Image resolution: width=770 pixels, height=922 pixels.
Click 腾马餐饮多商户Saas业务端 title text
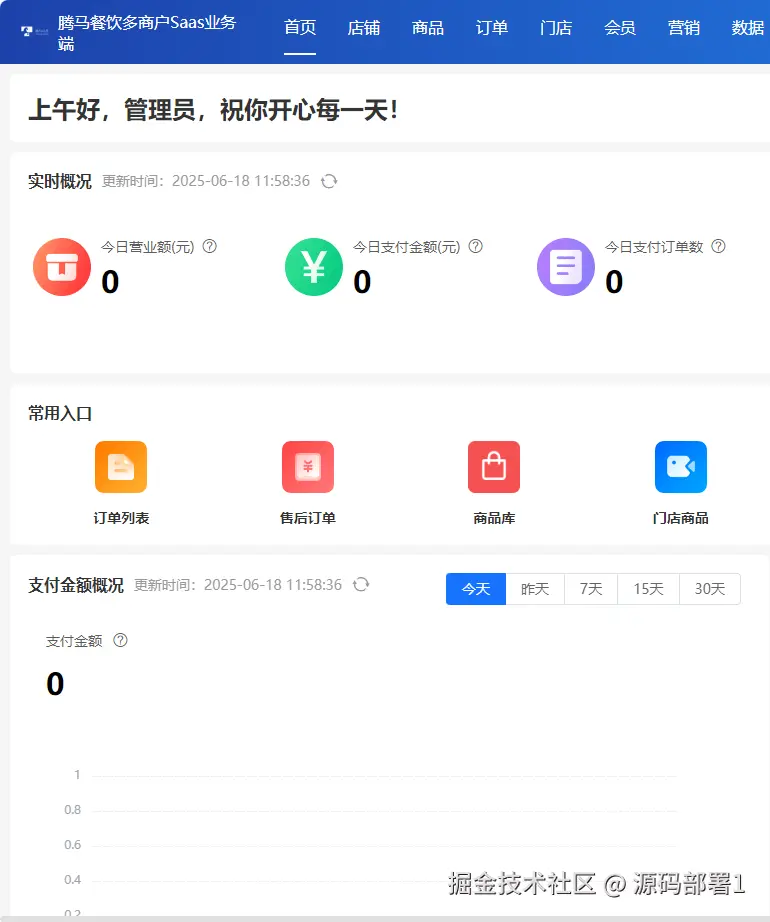tap(147, 33)
